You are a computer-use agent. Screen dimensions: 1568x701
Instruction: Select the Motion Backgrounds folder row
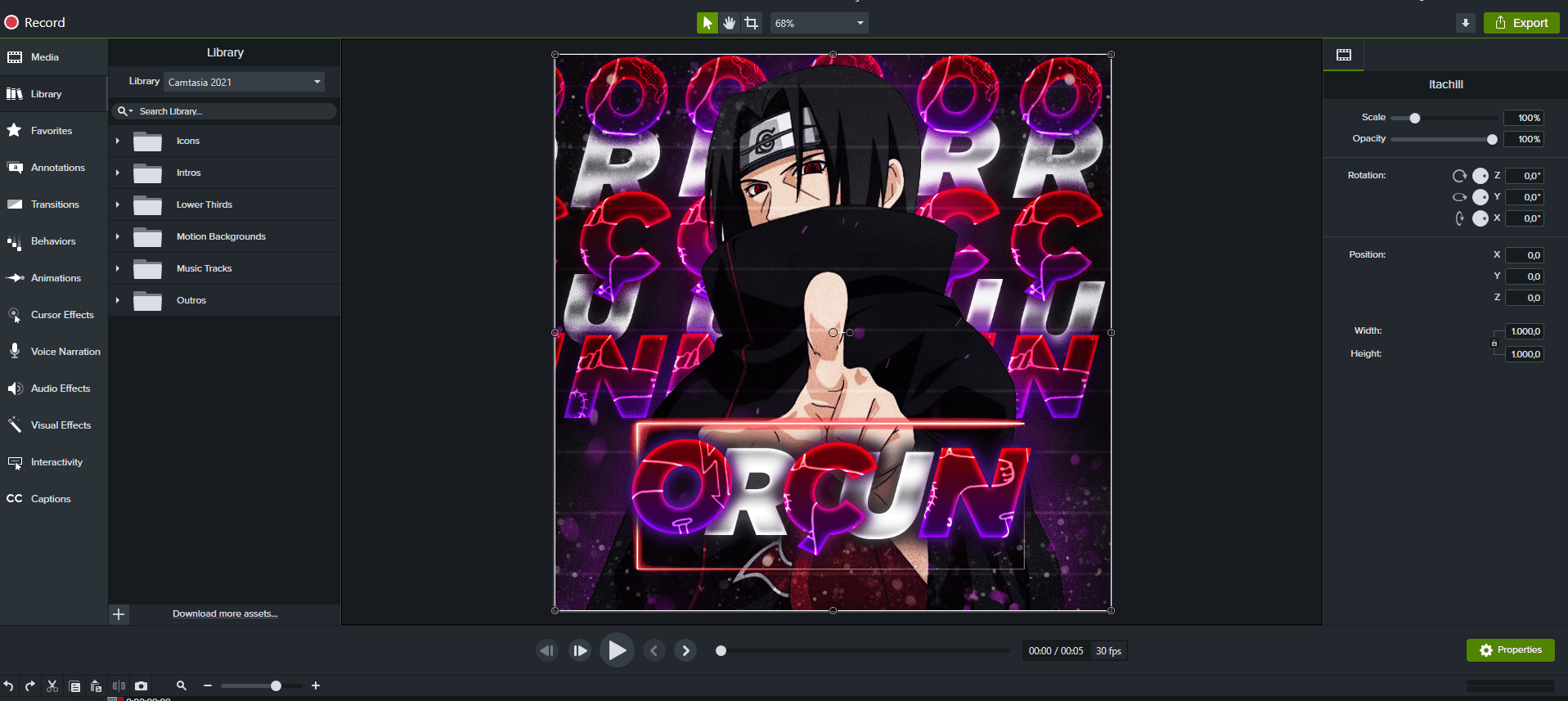[225, 237]
